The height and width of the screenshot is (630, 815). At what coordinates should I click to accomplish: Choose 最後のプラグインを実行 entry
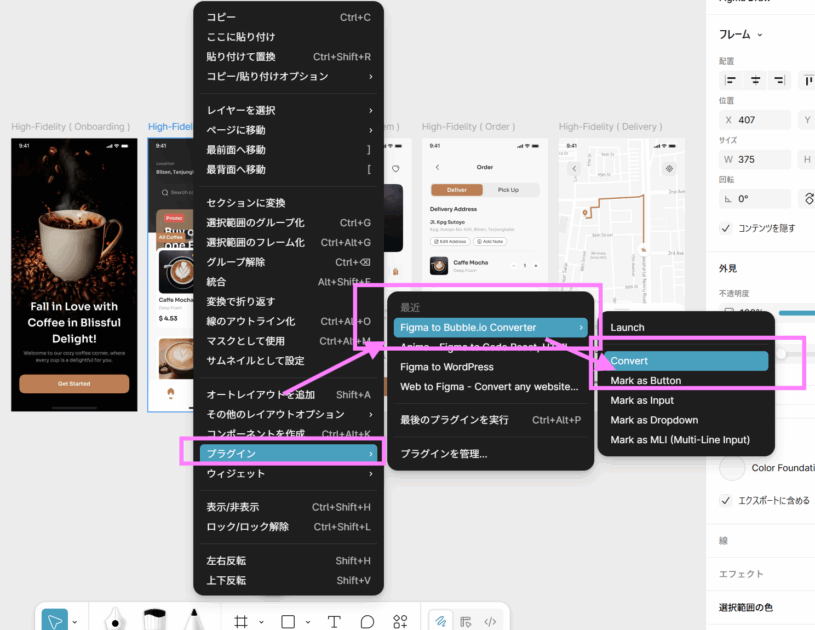tap(491, 420)
